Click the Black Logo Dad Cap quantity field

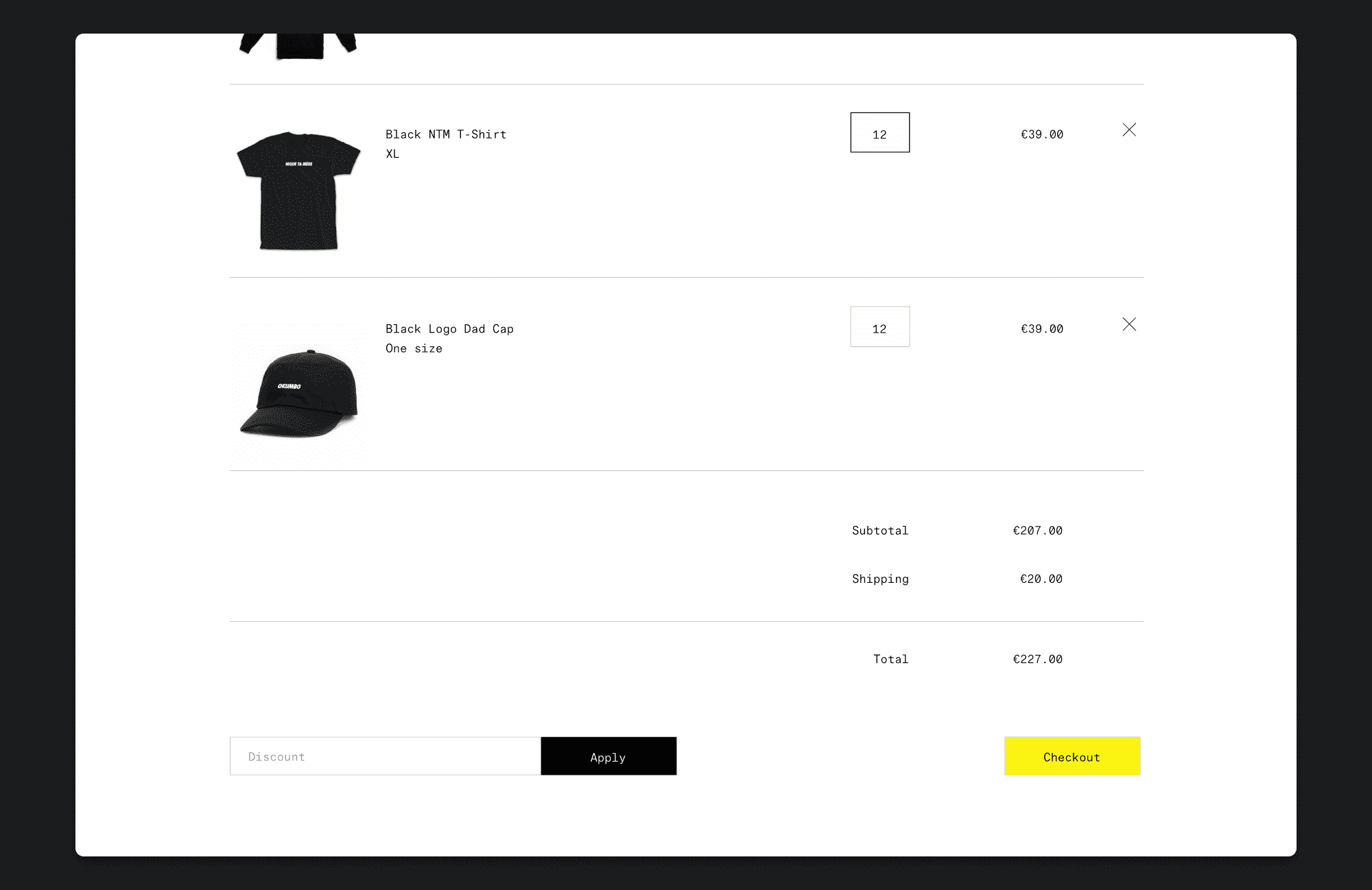(879, 327)
